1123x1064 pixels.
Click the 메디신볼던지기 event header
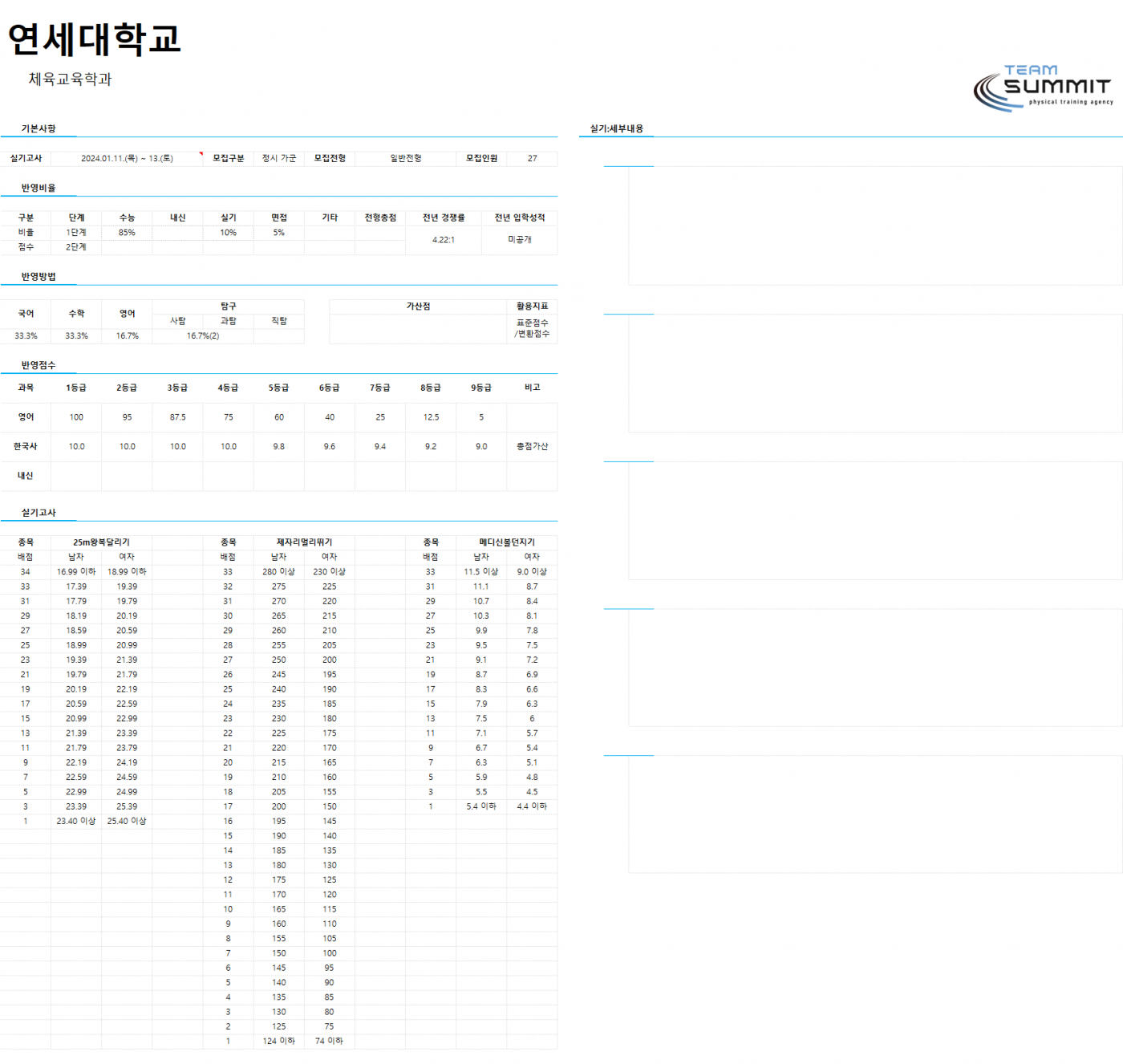507,542
